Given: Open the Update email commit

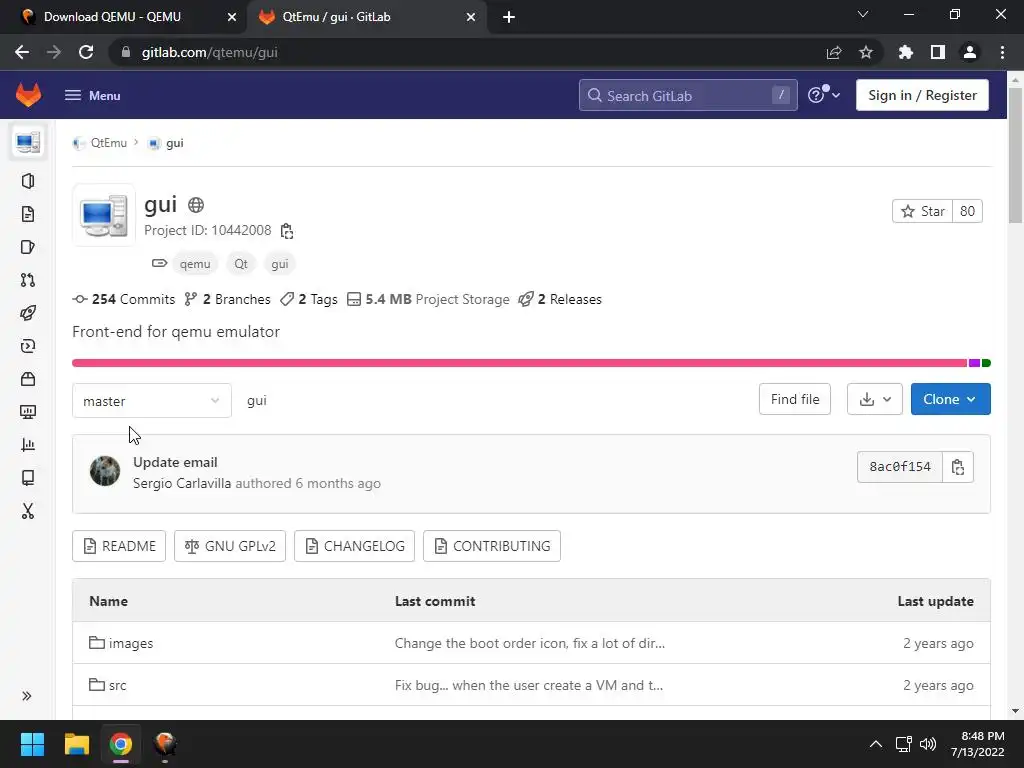Looking at the screenshot, I should (175, 462).
